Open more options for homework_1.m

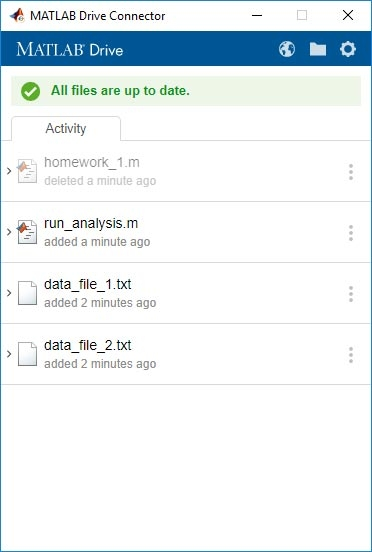pos(351,172)
